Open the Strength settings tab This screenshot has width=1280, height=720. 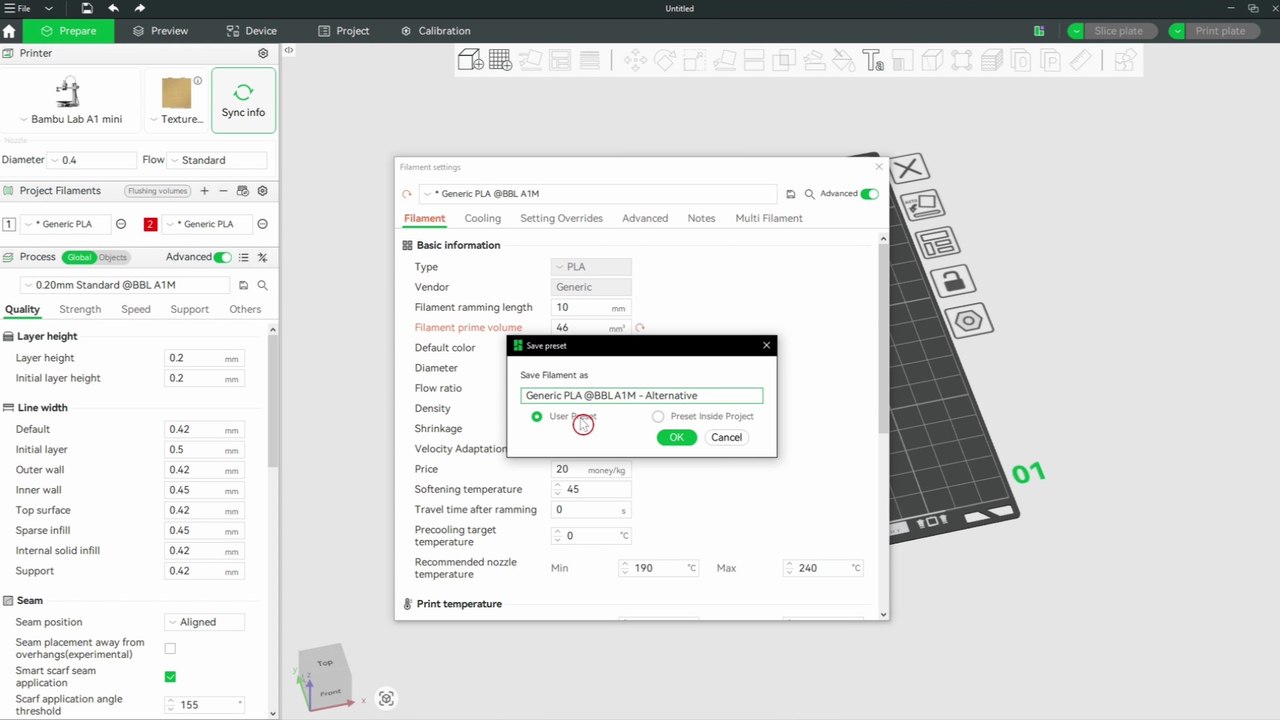point(80,309)
